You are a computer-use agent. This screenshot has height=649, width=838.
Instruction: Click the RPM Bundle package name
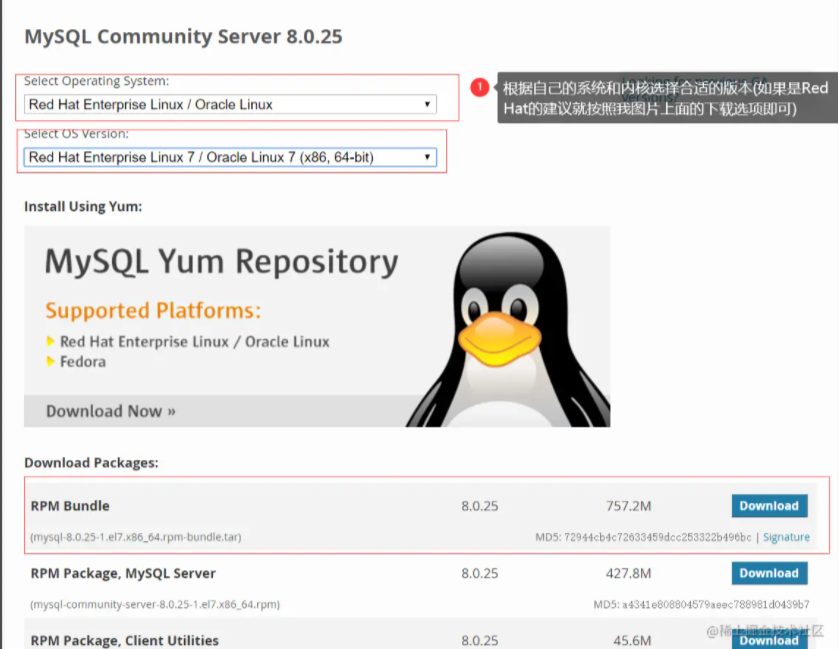click(x=70, y=506)
